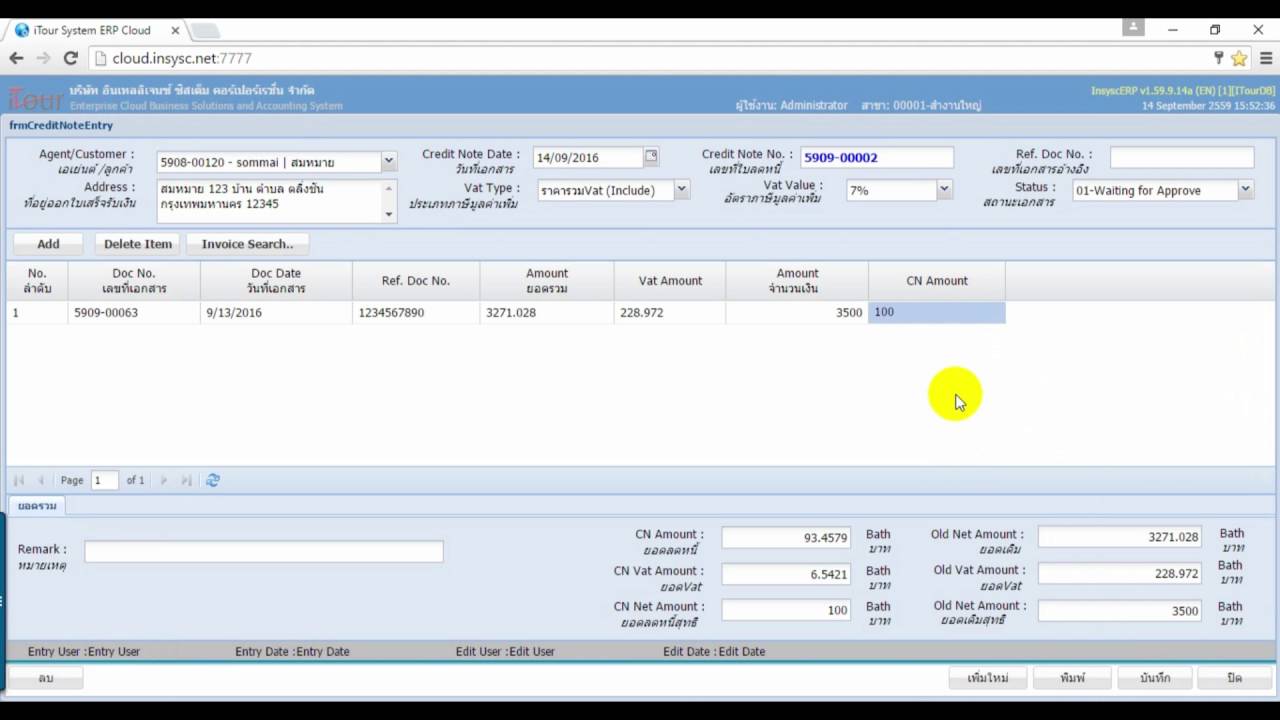Click the Vat Amount column header
1280x720 pixels.
tap(670, 281)
